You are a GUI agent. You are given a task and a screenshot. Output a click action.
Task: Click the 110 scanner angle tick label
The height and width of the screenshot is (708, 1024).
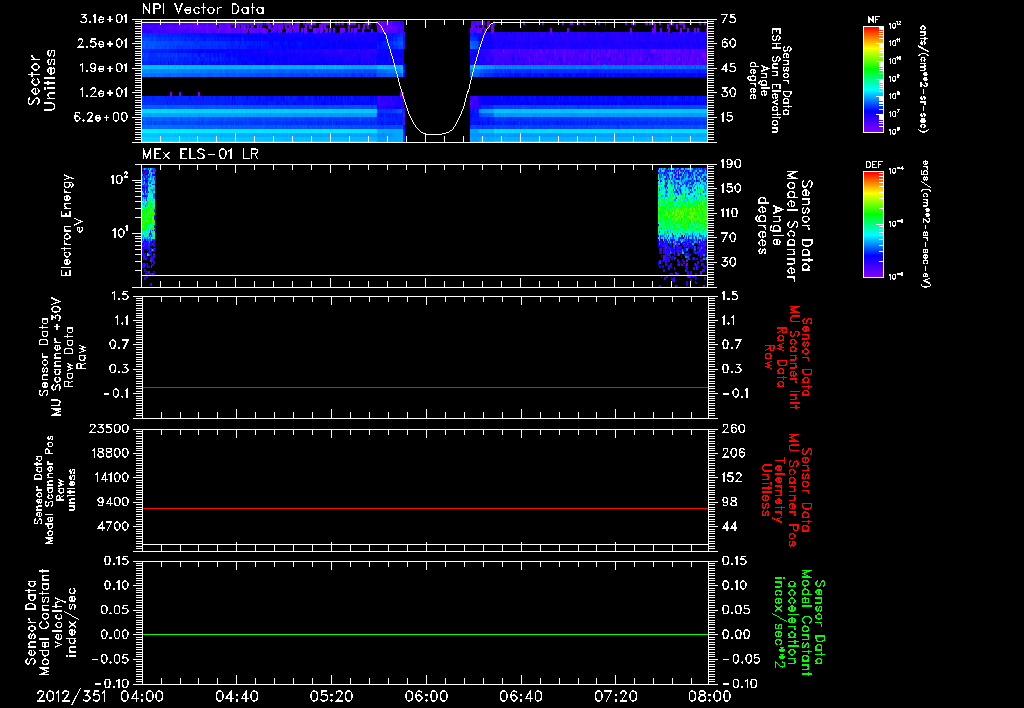tap(731, 213)
